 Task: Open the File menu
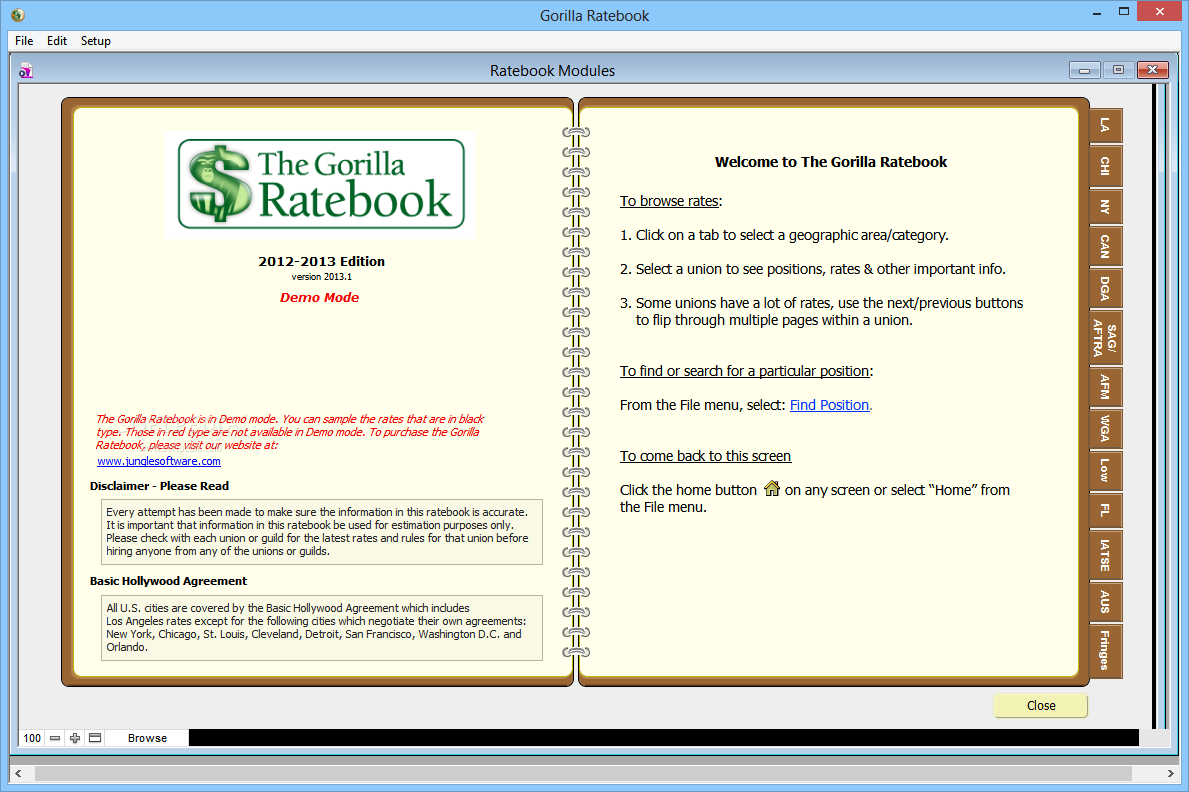24,41
